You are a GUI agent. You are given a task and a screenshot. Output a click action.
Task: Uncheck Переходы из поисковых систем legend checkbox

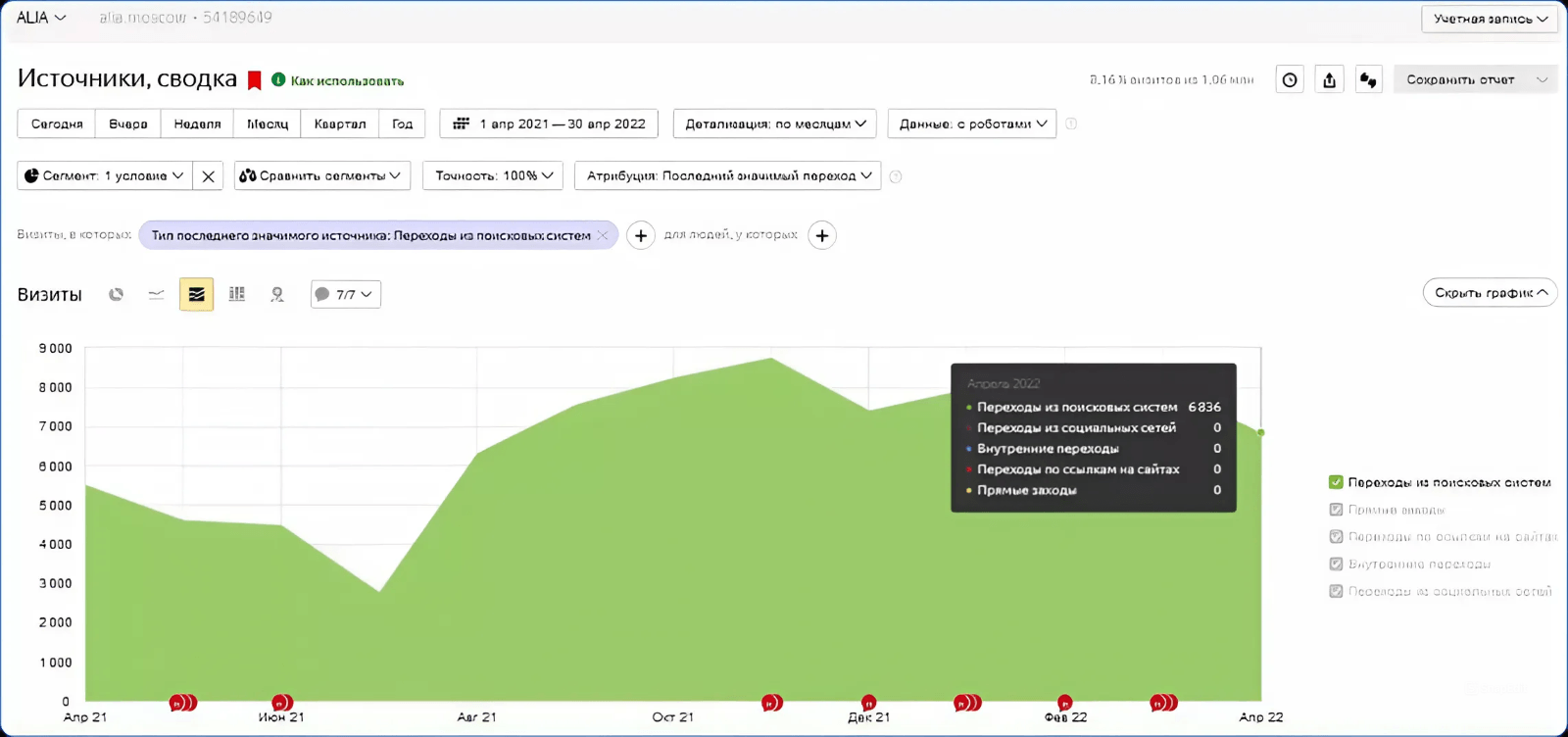(x=1335, y=482)
